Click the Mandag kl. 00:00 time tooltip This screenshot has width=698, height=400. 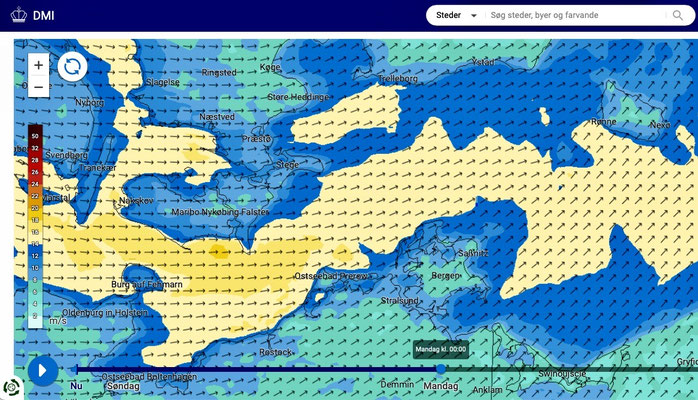[441, 349]
